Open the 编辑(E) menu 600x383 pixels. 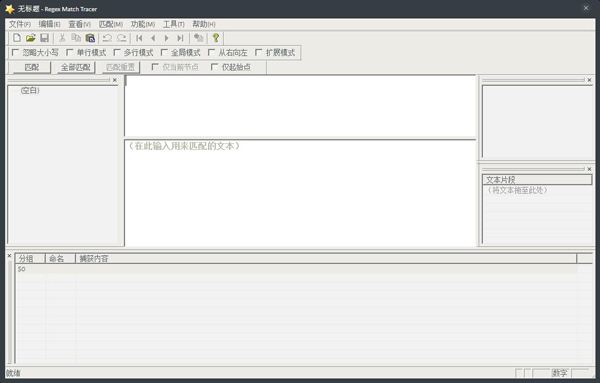tap(49, 24)
